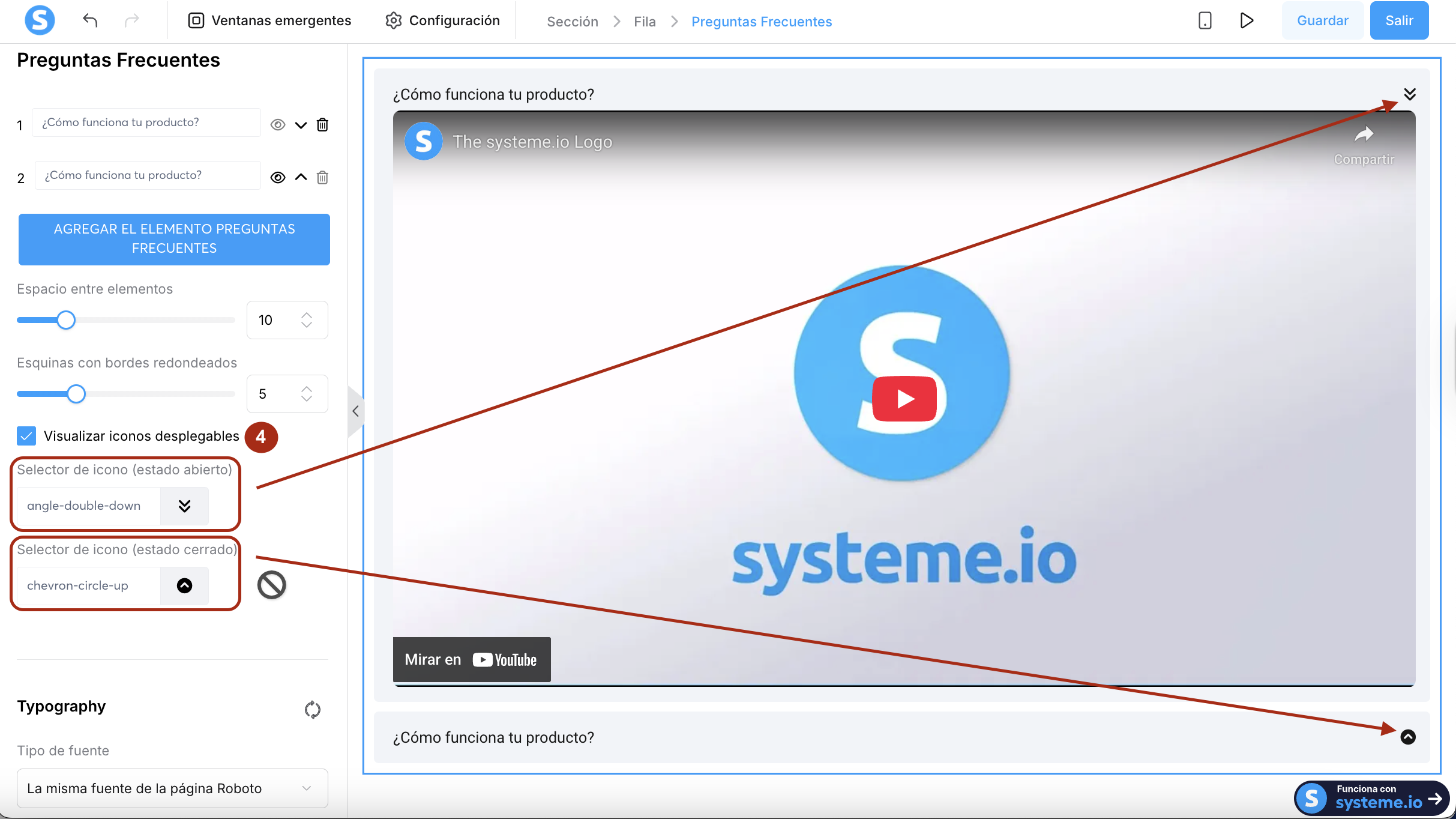Click the undo arrow icon
The image size is (1456, 819).
pyautogui.click(x=90, y=20)
